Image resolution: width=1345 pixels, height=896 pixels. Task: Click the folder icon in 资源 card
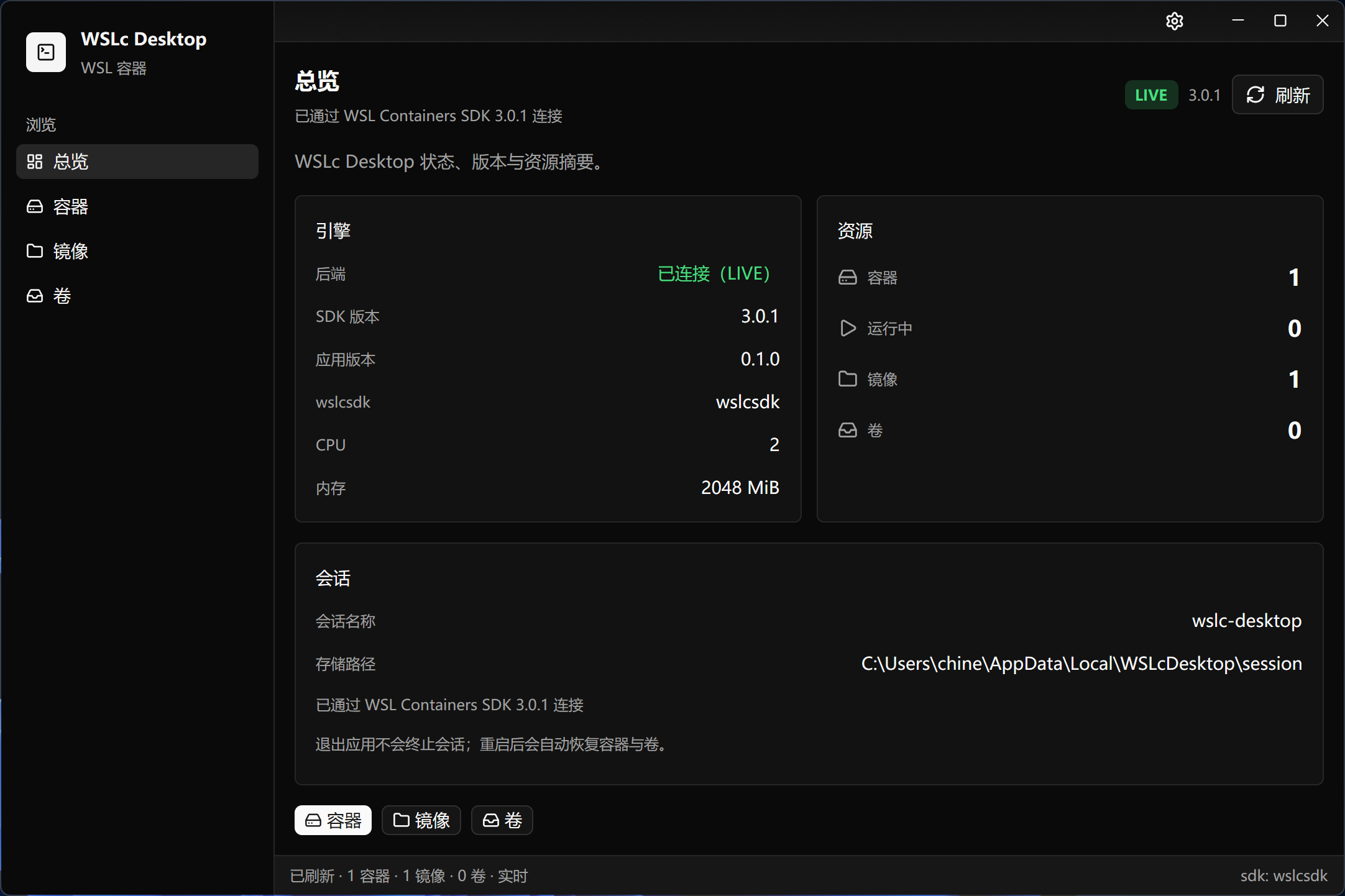pos(848,379)
